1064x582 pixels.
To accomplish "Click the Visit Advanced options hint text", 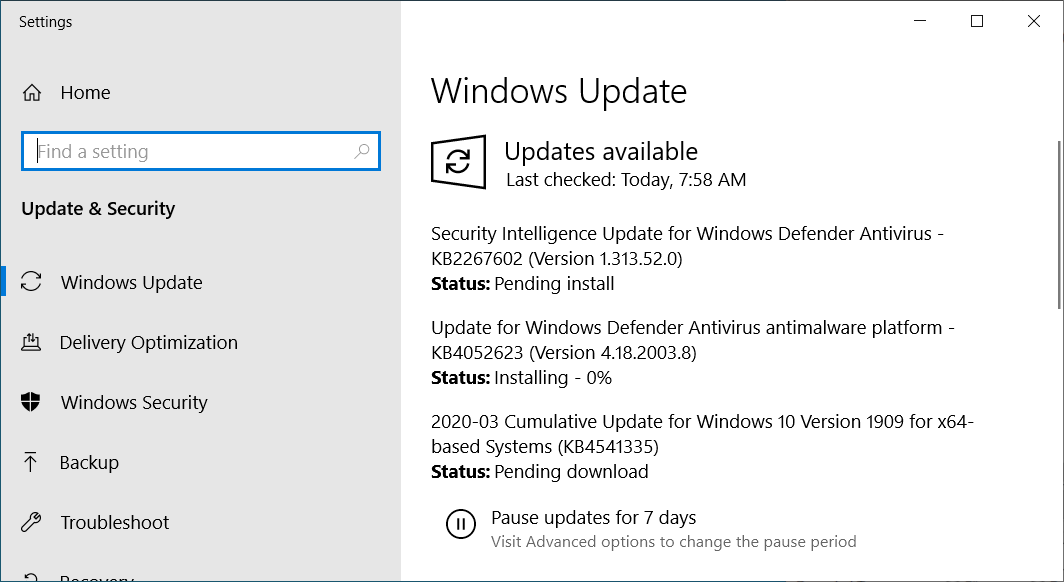I will 673,542.
